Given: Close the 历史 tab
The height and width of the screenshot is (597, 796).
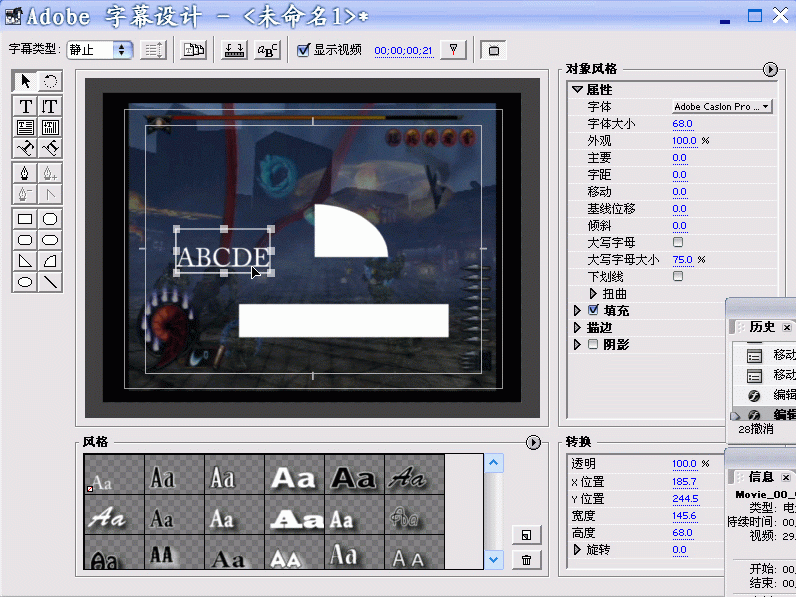Looking at the screenshot, I should pos(787,327).
